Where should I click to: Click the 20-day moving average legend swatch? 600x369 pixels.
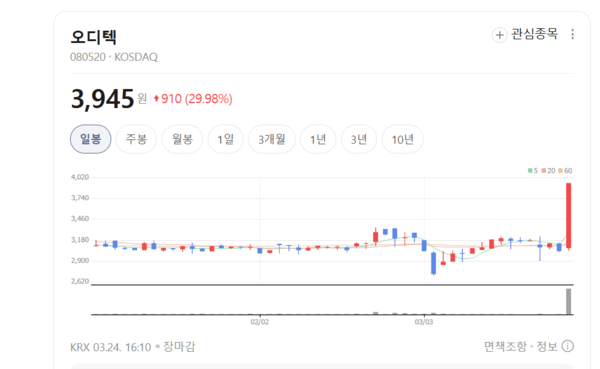pos(544,171)
